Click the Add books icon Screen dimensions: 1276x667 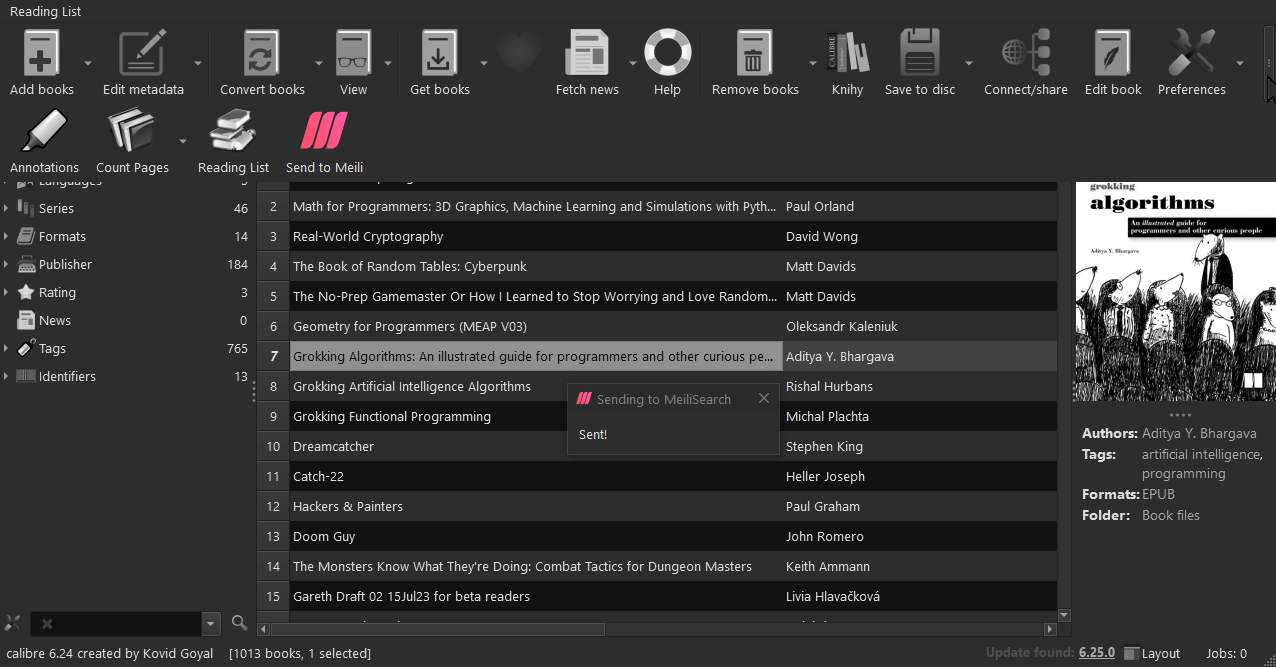pos(42,54)
